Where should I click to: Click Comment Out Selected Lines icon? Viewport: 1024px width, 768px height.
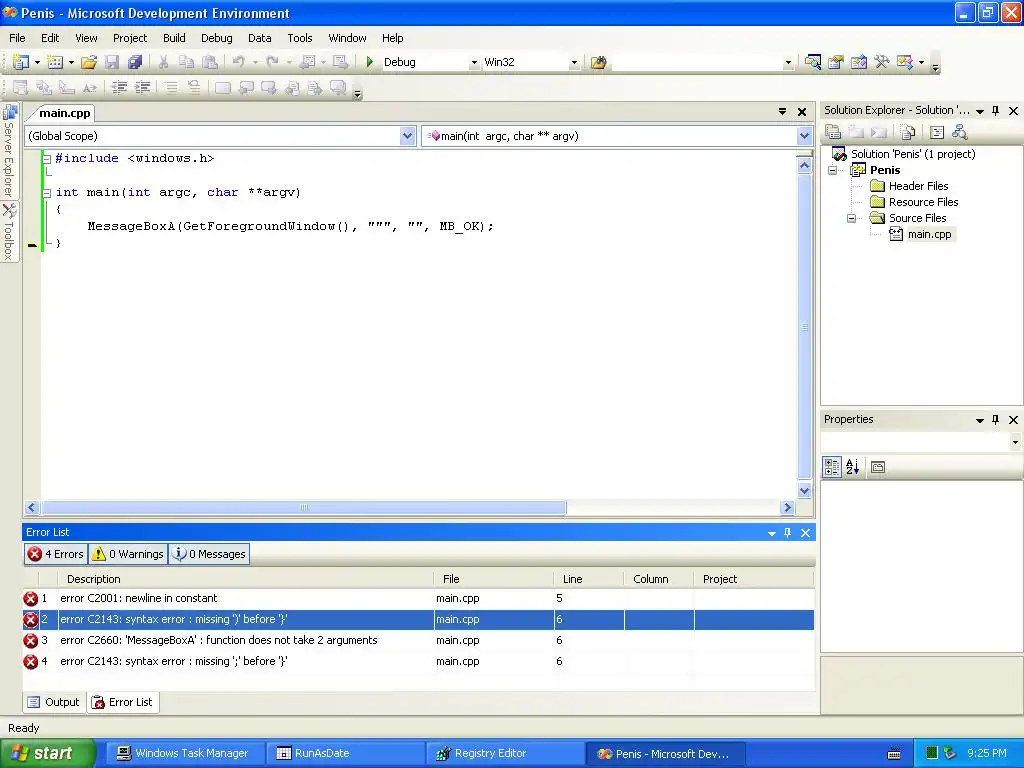[171, 87]
